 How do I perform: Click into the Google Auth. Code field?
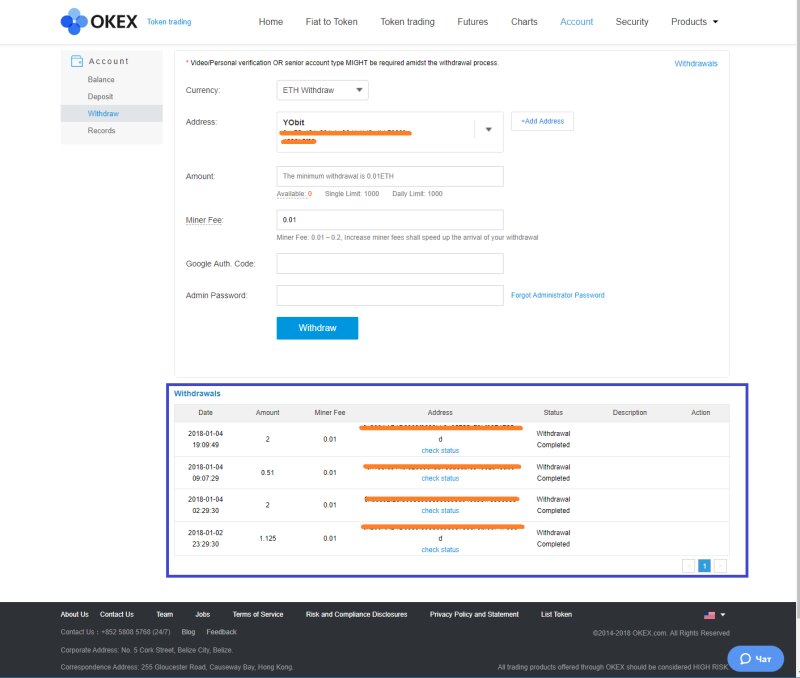coord(389,264)
